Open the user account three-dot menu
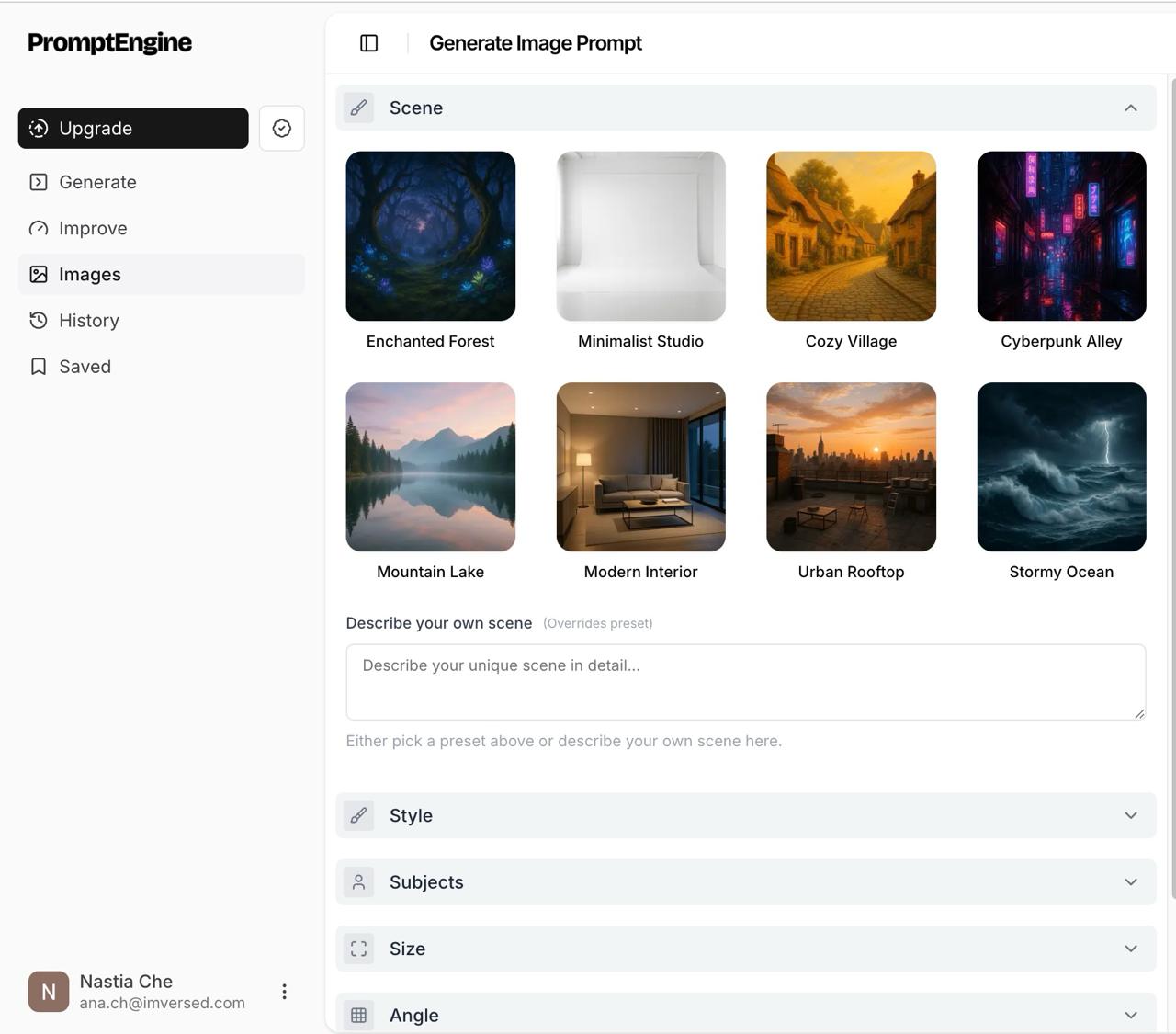Image resolution: width=1176 pixels, height=1034 pixels. pos(284,992)
